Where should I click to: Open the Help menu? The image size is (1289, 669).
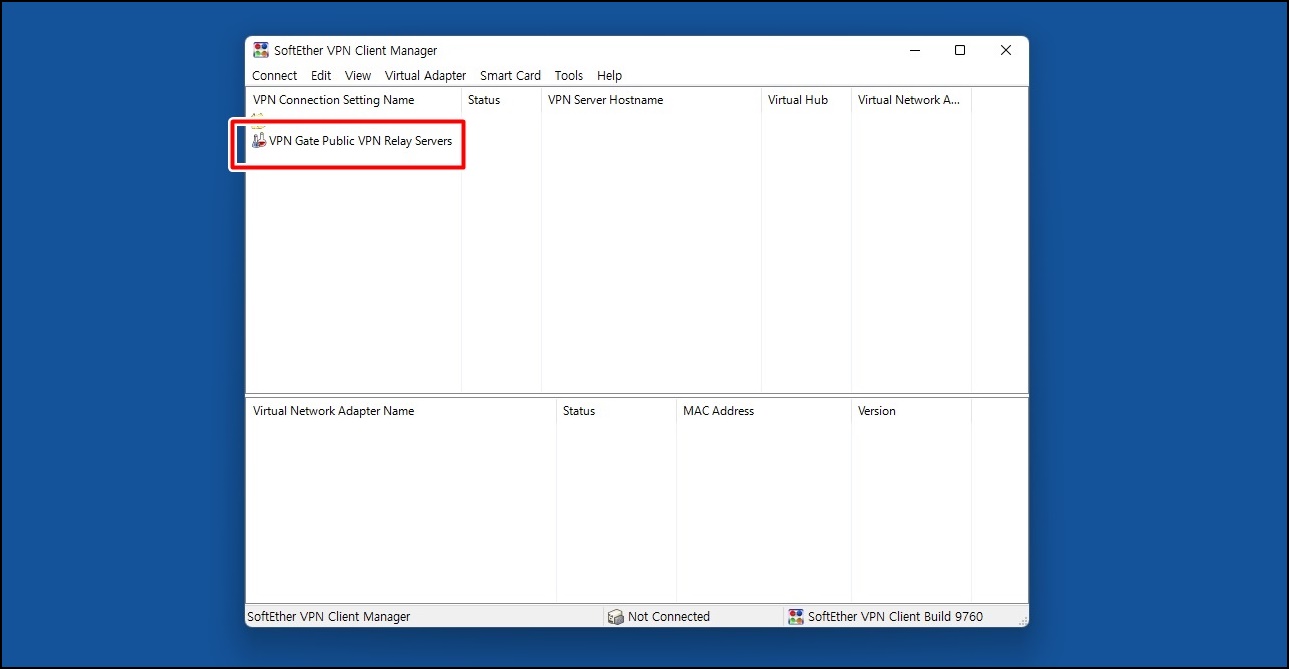(609, 75)
